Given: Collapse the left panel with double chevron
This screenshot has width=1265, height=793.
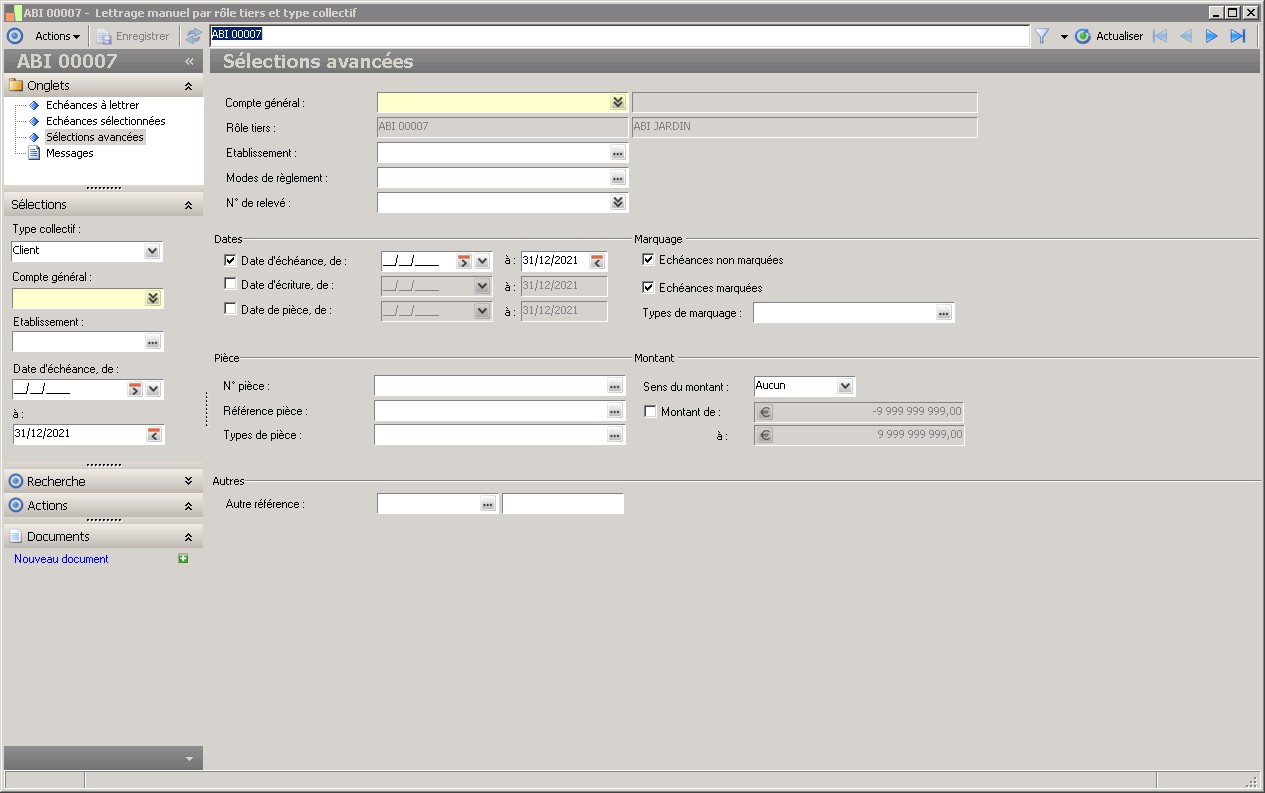Looking at the screenshot, I should 189,61.
